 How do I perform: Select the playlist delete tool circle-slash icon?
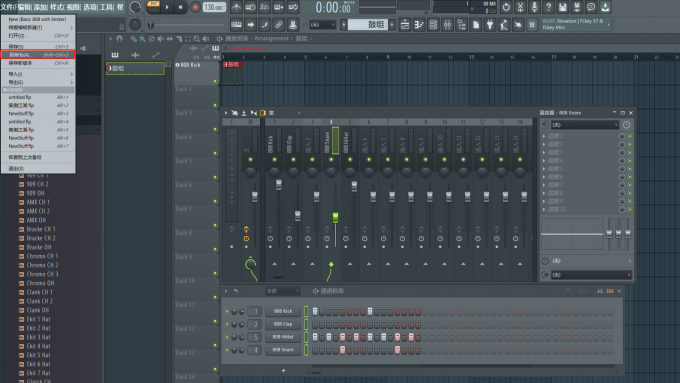click(151, 39)
